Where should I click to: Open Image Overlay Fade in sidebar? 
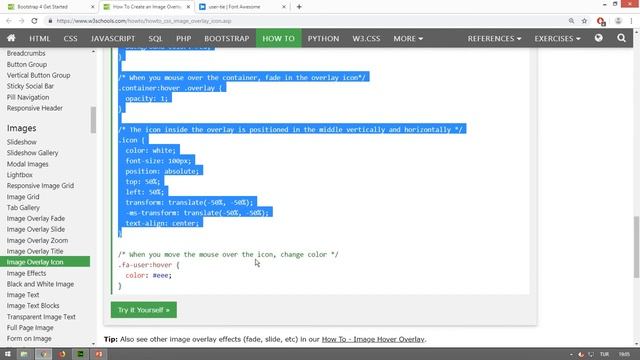[x=36, y=218]
